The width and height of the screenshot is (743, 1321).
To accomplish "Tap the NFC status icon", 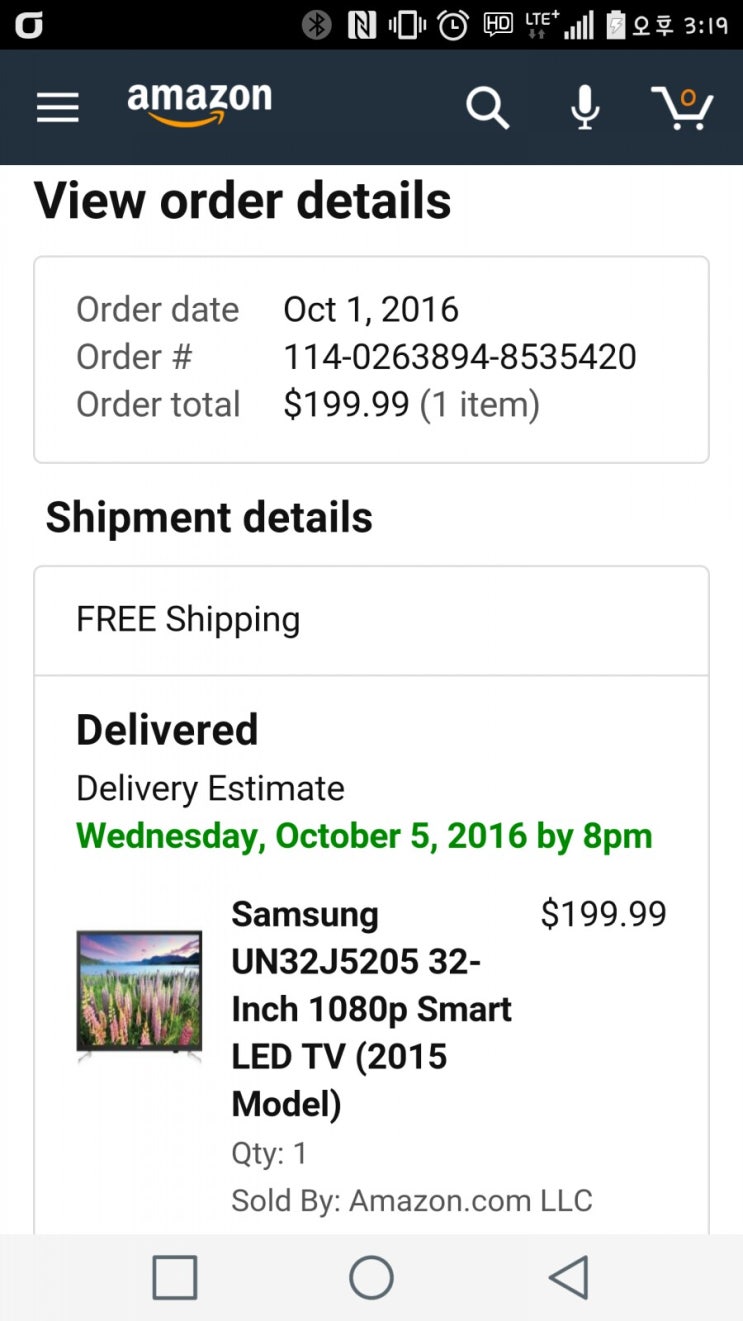I will pyautogui.click(x=361, y=24).
